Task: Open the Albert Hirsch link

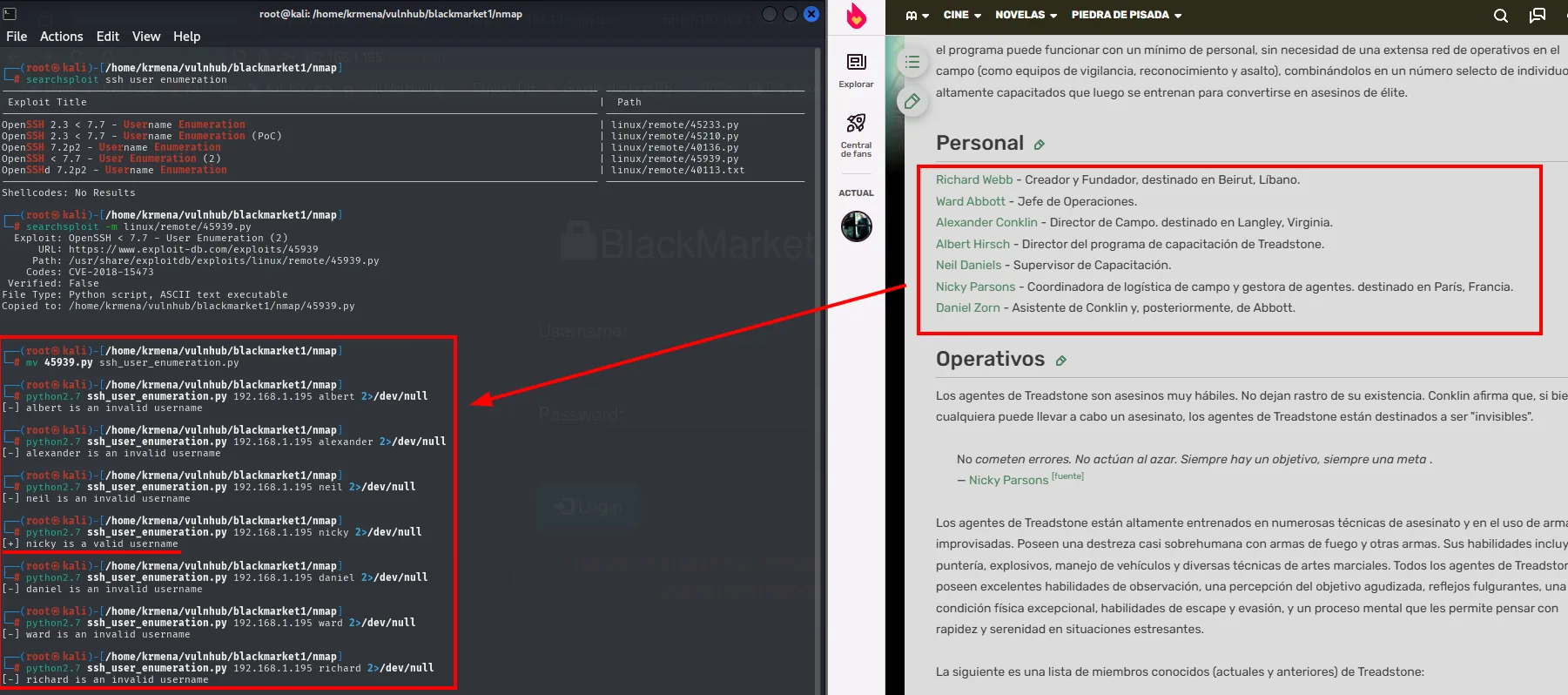Action: click(x=972, y=244)
